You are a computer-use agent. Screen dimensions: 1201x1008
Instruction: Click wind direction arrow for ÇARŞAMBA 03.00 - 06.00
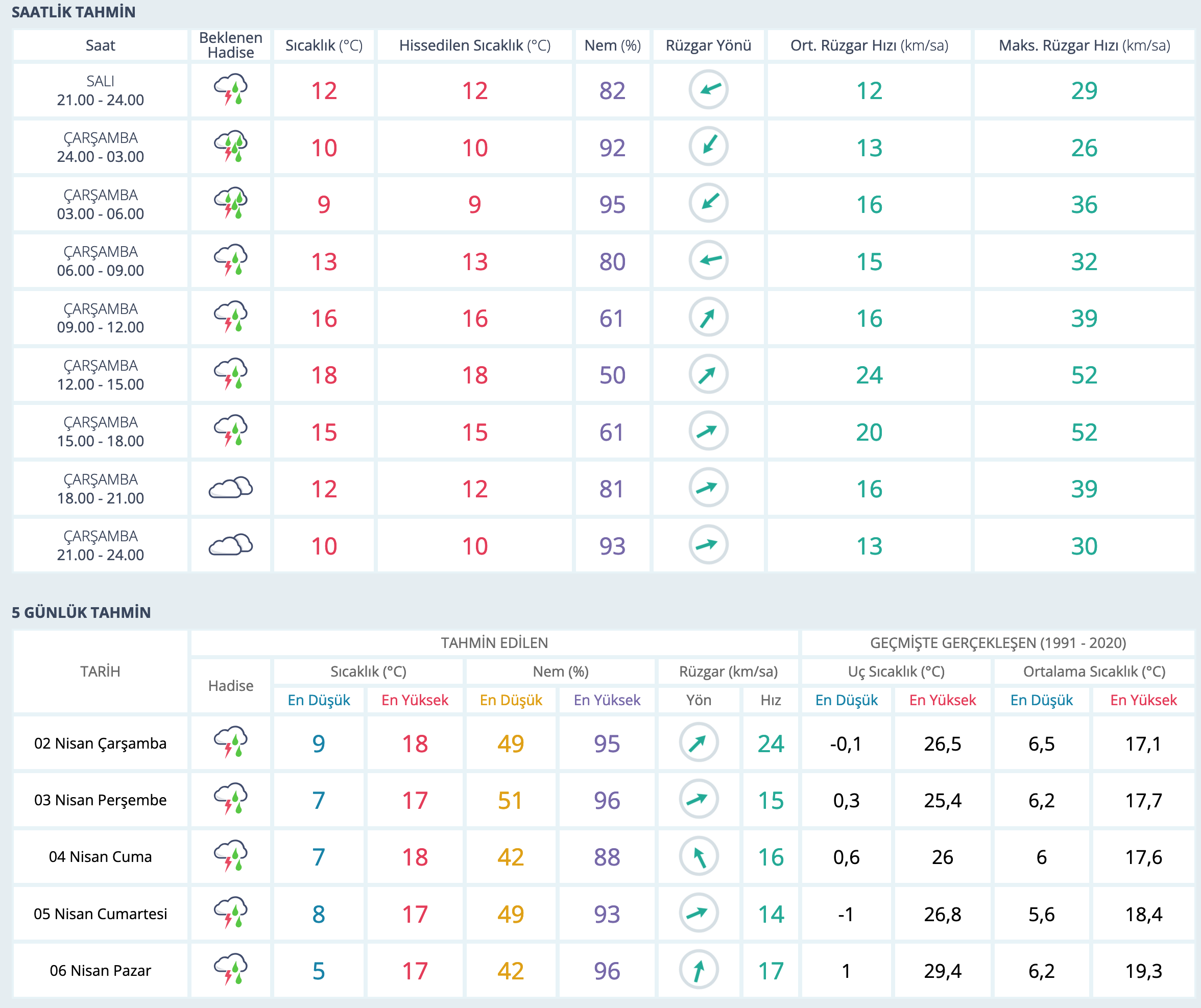708,203
